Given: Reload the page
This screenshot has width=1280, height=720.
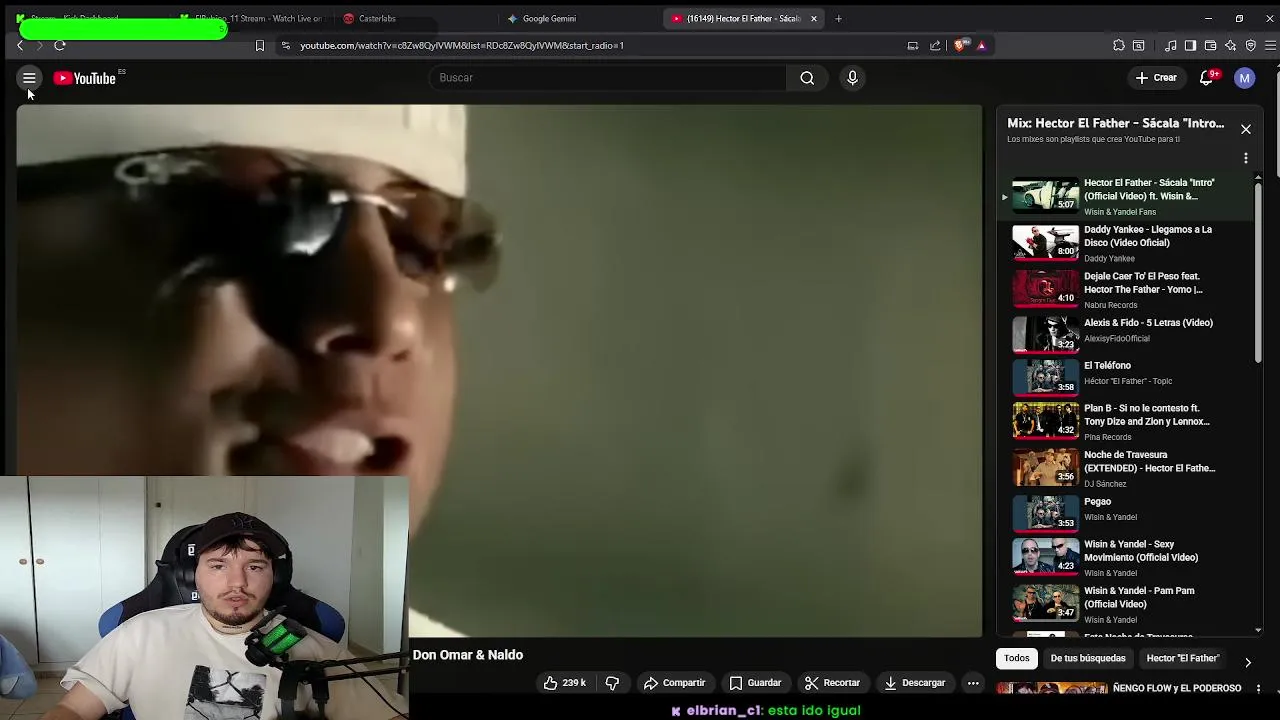Looking at the screenshot, I should (60, 45).
